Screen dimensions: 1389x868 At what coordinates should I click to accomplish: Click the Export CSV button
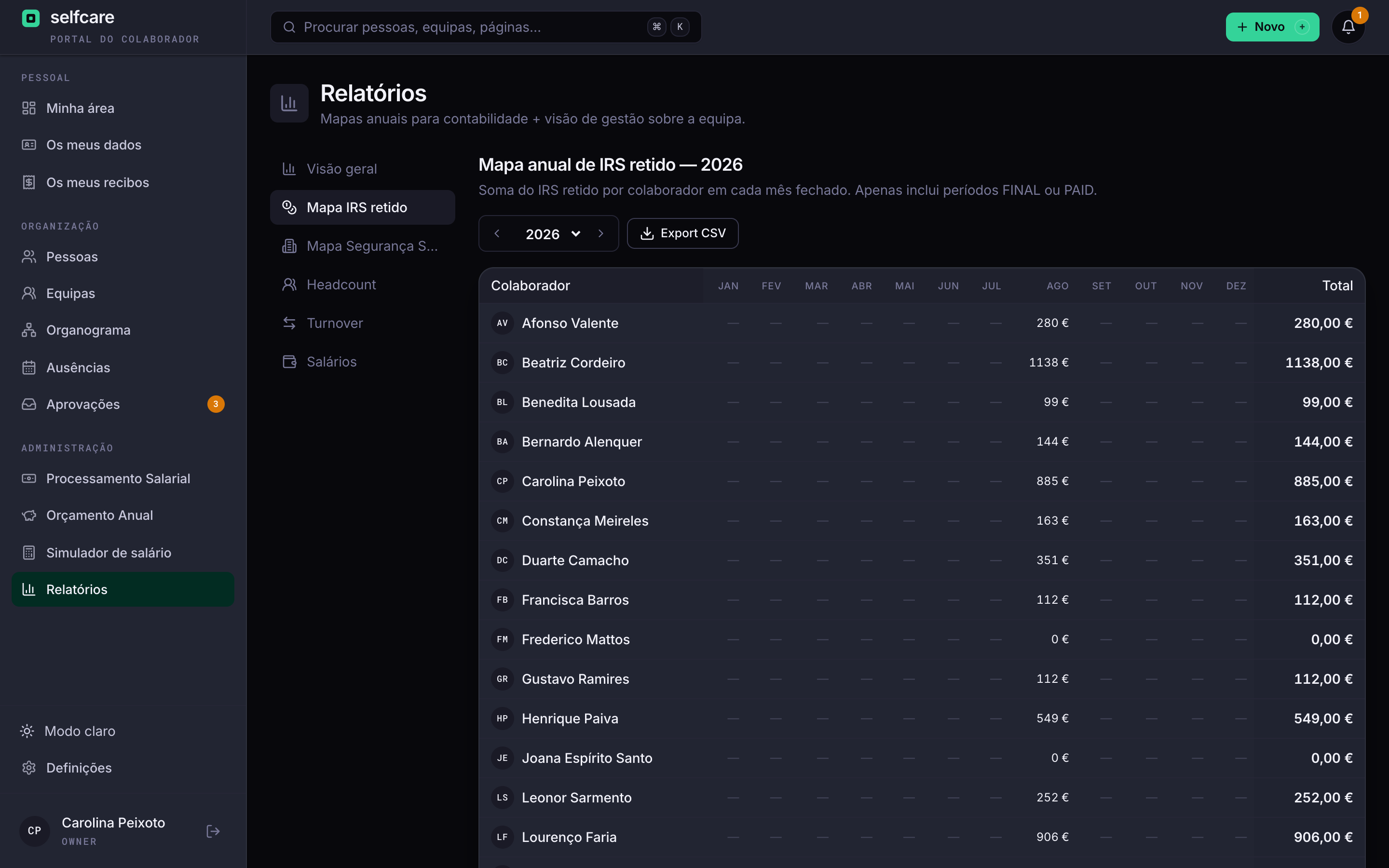pyautogui.click(x=682, y=234)
